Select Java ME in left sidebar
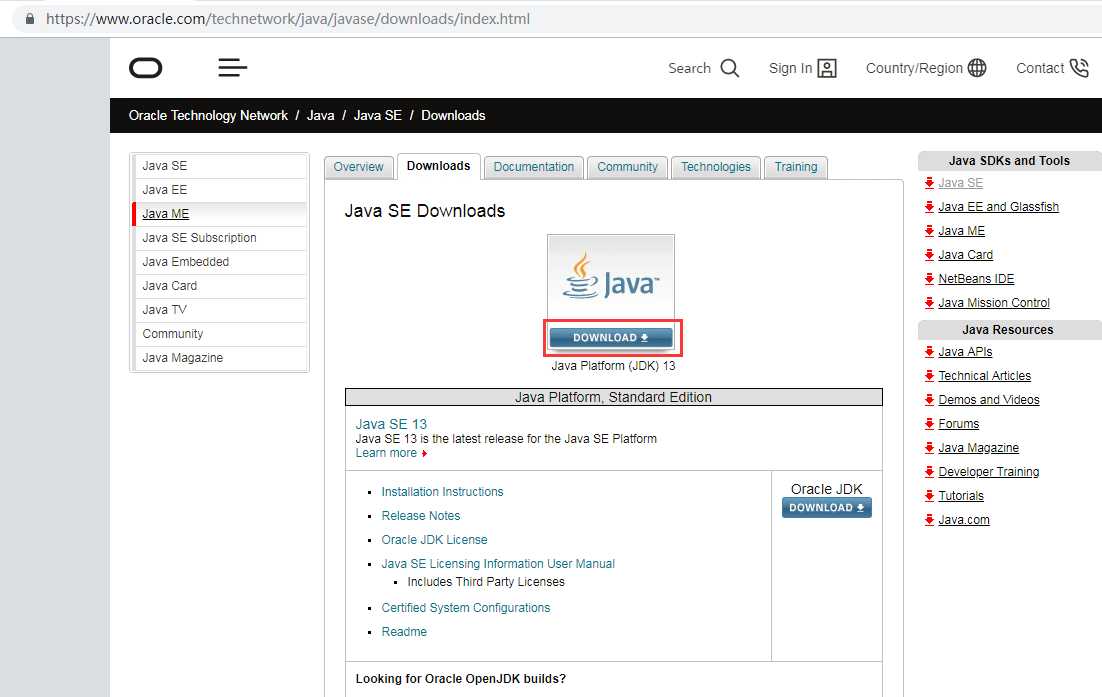Viewport: 1102px width, 697px height. pos(221,214)
